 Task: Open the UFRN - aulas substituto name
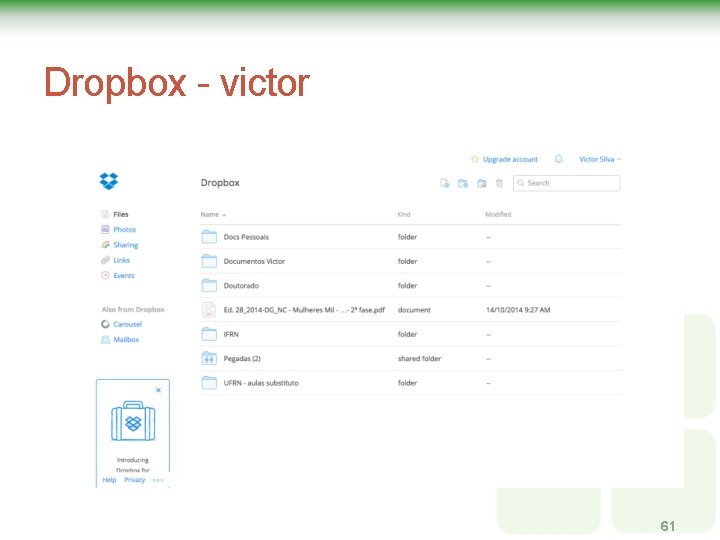(x=261, y=383)
